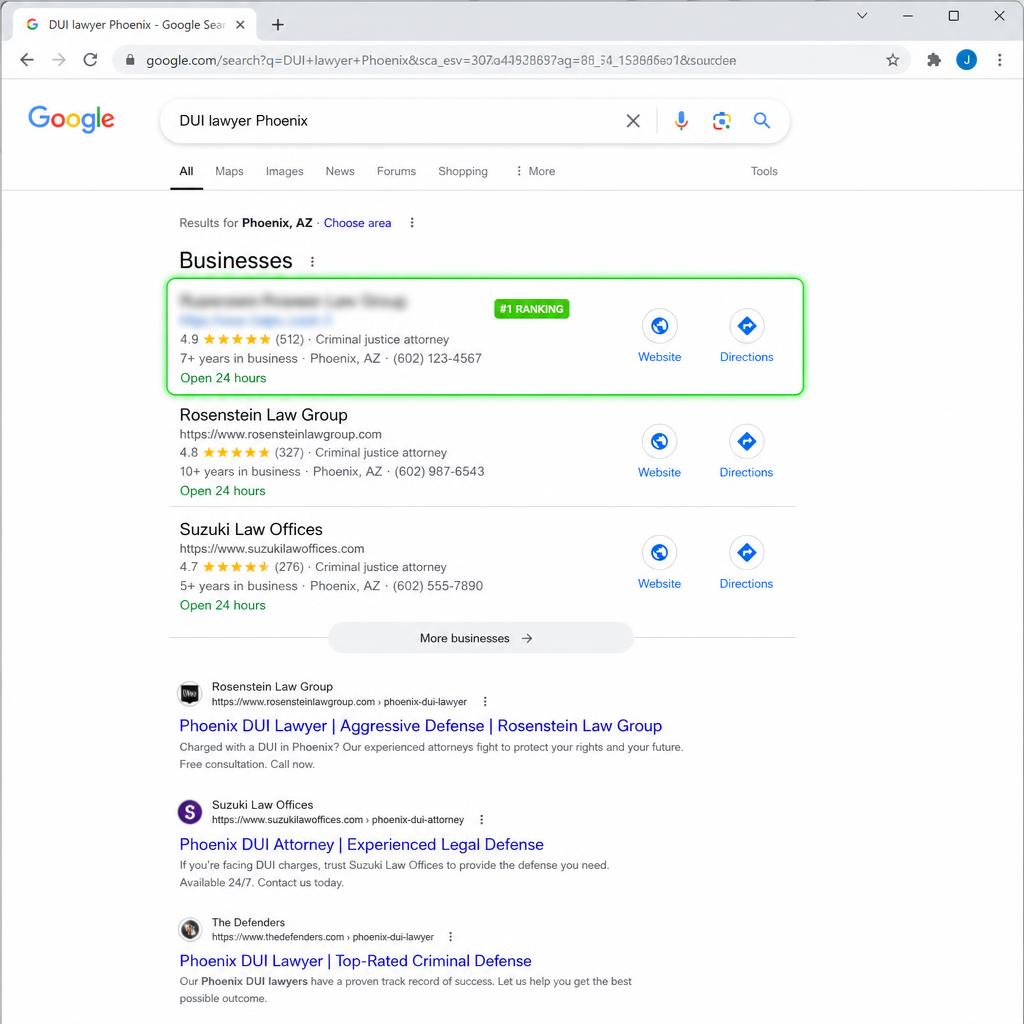Viewport: 1024px width, 1024px height.
Task: Click the More businesses button
Action: [x=481, y=638]
